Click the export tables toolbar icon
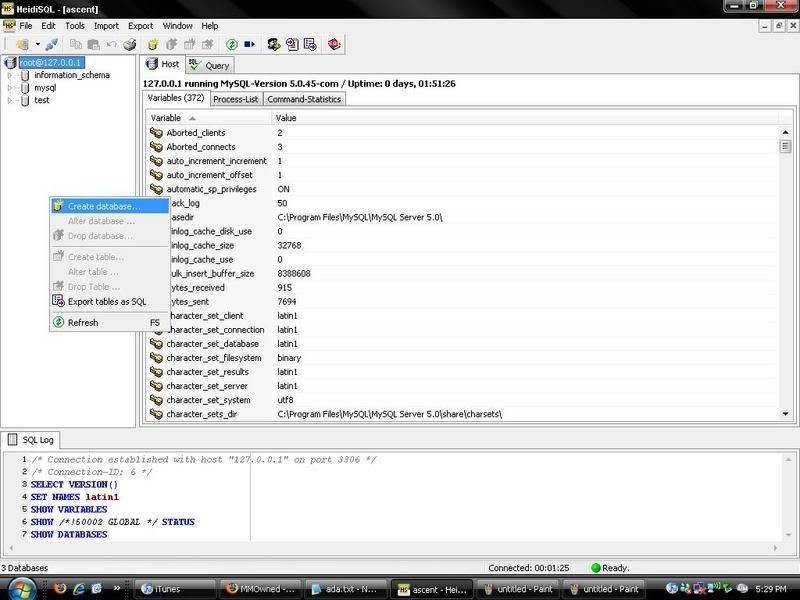The height and width of the screenshot is (600, 800). (x=310, y=44)
